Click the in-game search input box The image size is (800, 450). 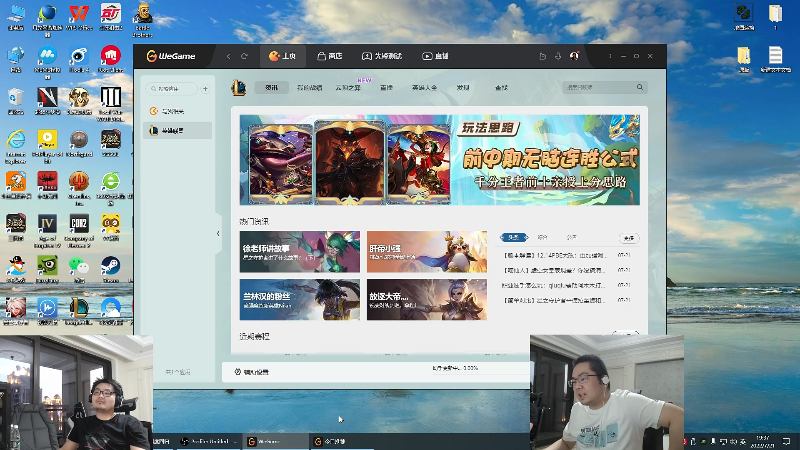pos(598,88)
